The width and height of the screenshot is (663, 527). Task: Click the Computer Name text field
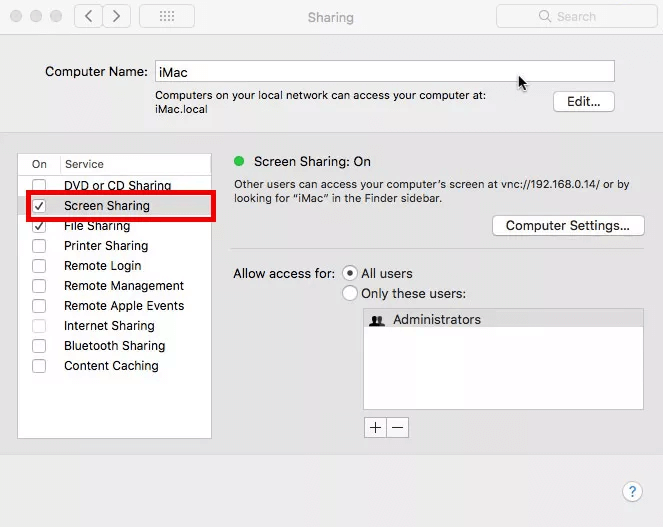(x=384, y=72)
